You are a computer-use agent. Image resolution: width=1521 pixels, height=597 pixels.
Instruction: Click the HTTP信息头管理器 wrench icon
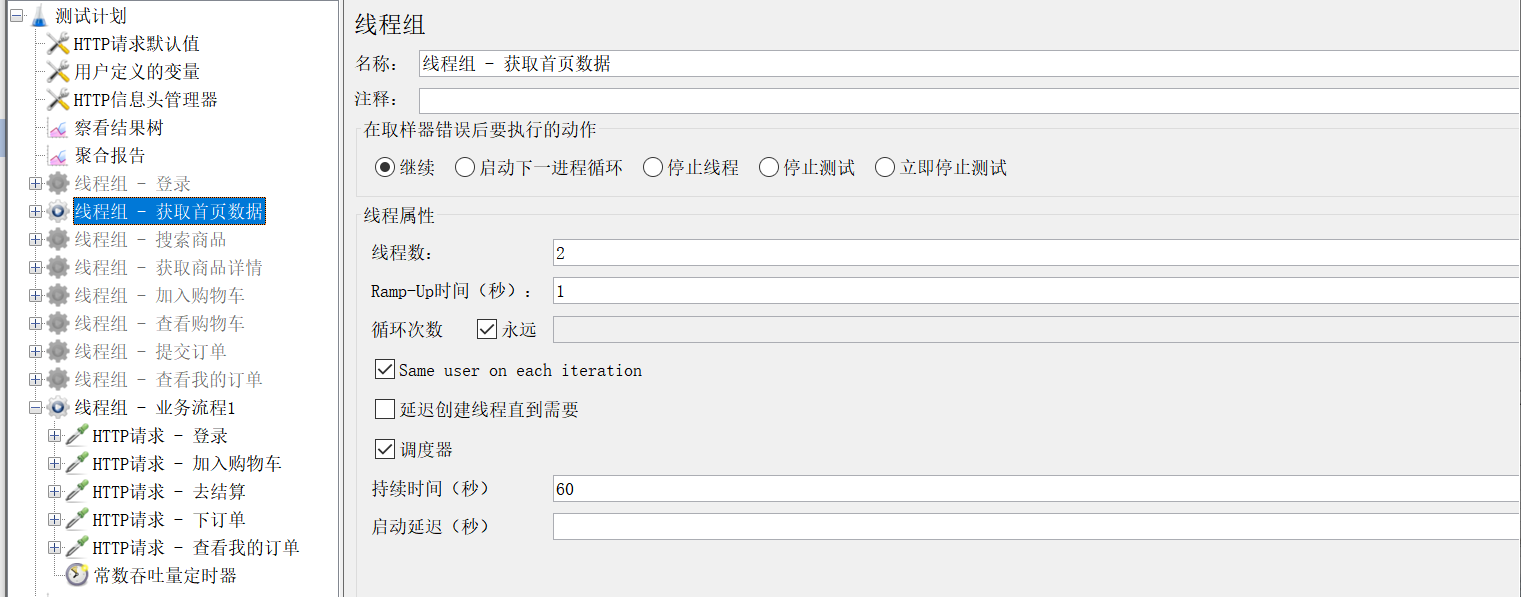pyautogui.click(x=58, y=100)
